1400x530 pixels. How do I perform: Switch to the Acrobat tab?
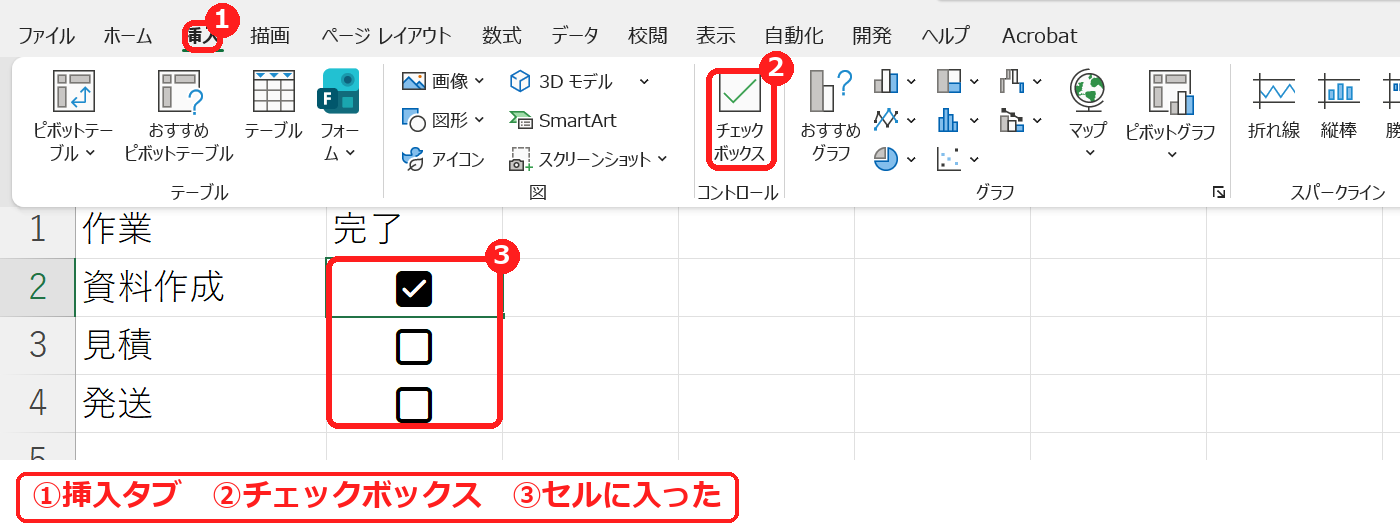pyautogui.click(x=1040, y=36)
